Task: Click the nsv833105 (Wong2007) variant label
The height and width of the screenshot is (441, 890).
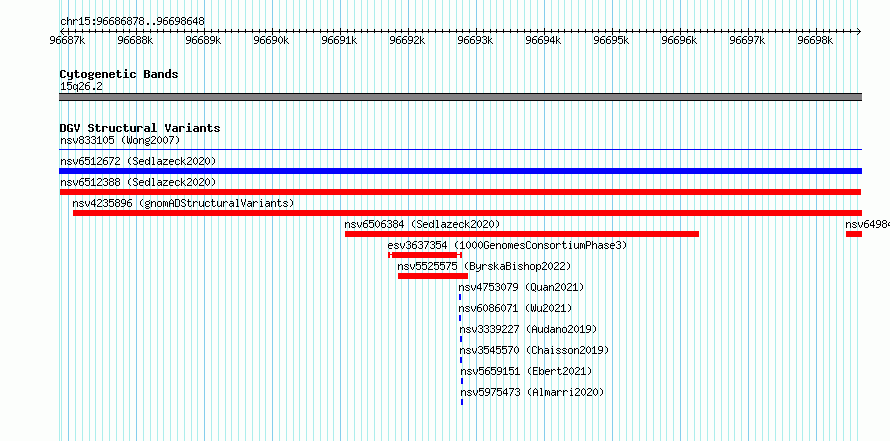Action: [120, 140]
